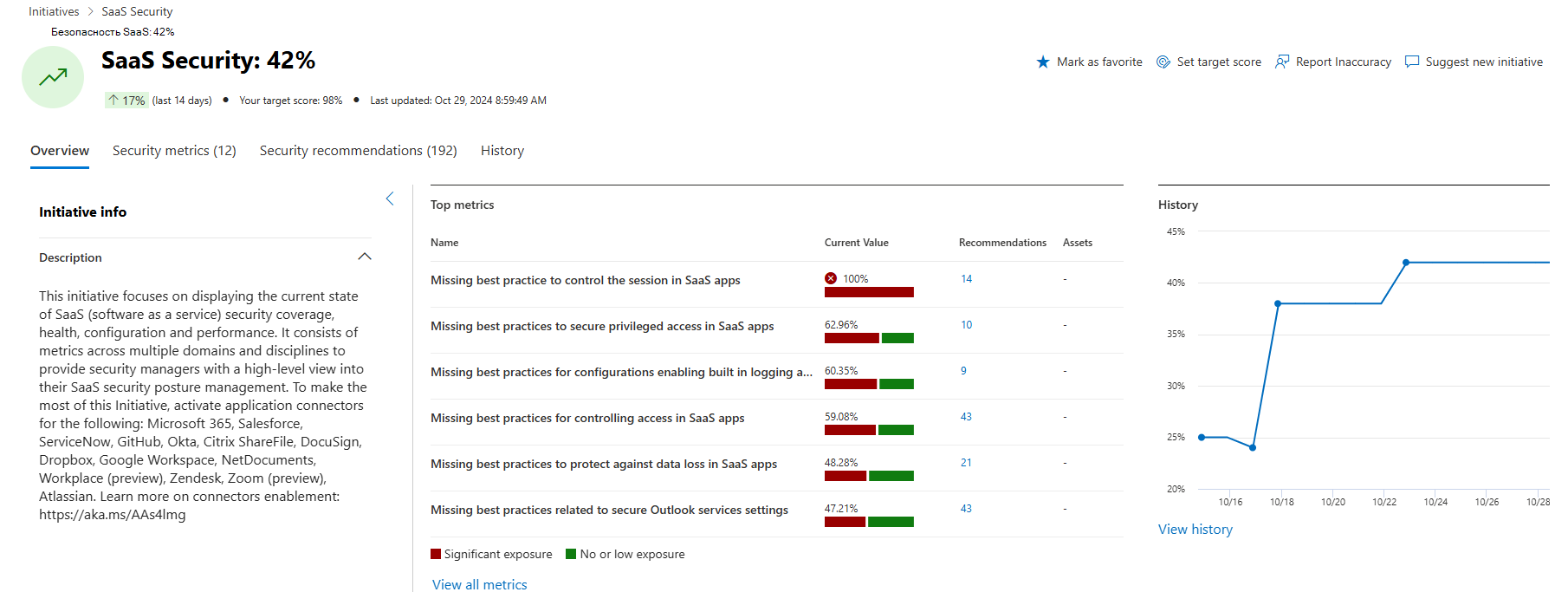The image size is (1568, 592).
Task: Open the Initiatives breadcrumb
Action: pos(54,11)
